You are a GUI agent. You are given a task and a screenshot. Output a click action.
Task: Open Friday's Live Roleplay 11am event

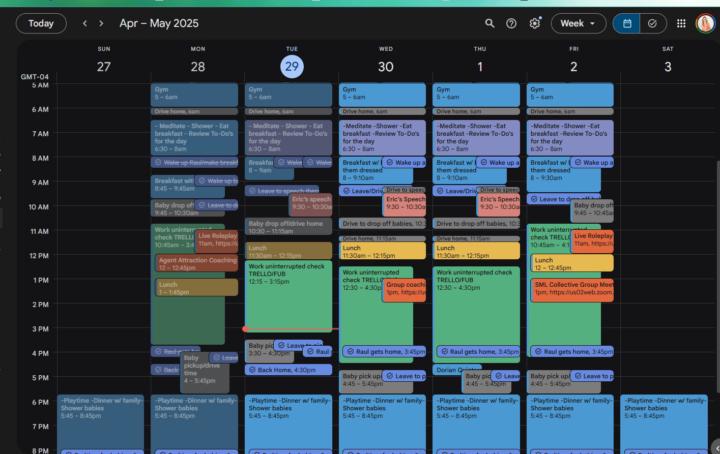(x=592, y=241)
